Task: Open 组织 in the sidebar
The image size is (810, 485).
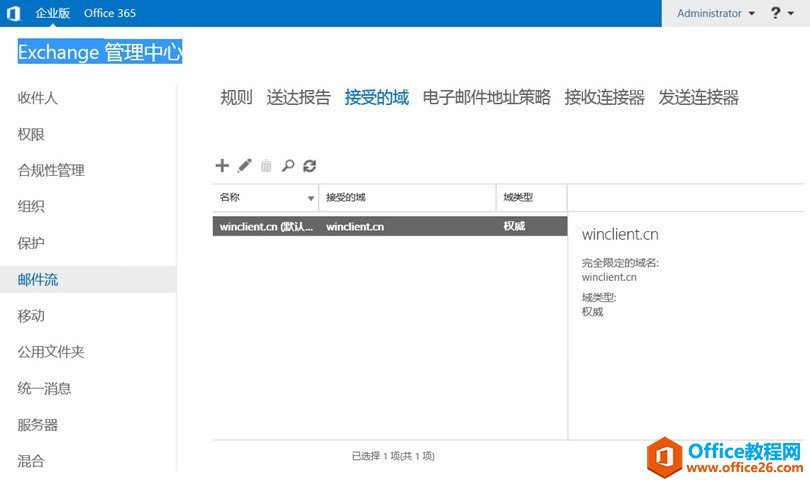Action: (x=31, y=207)
